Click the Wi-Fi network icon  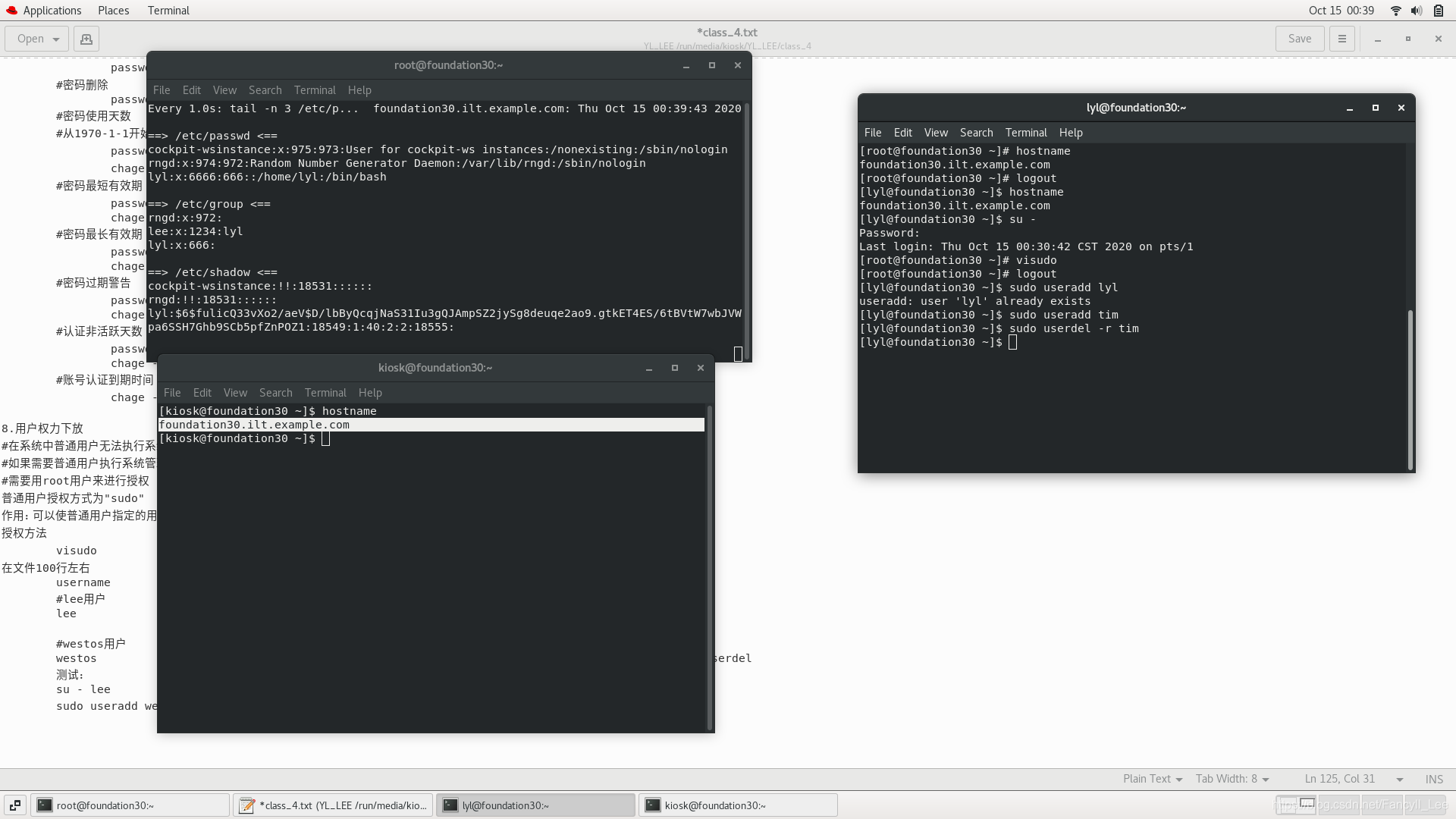pos(1395,11)
